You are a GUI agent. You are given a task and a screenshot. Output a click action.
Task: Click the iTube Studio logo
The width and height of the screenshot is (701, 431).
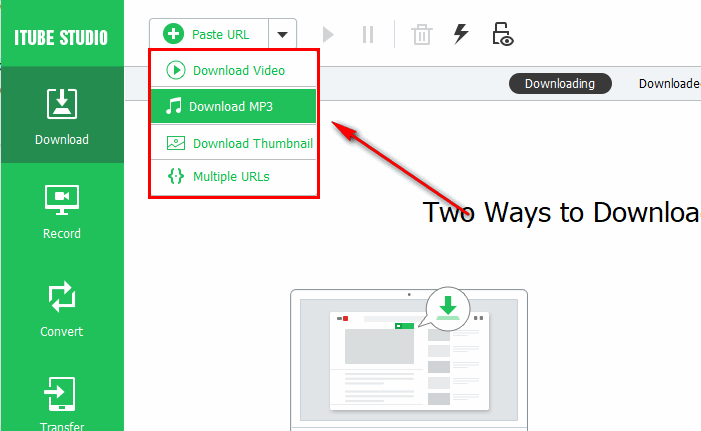(61, 38)
